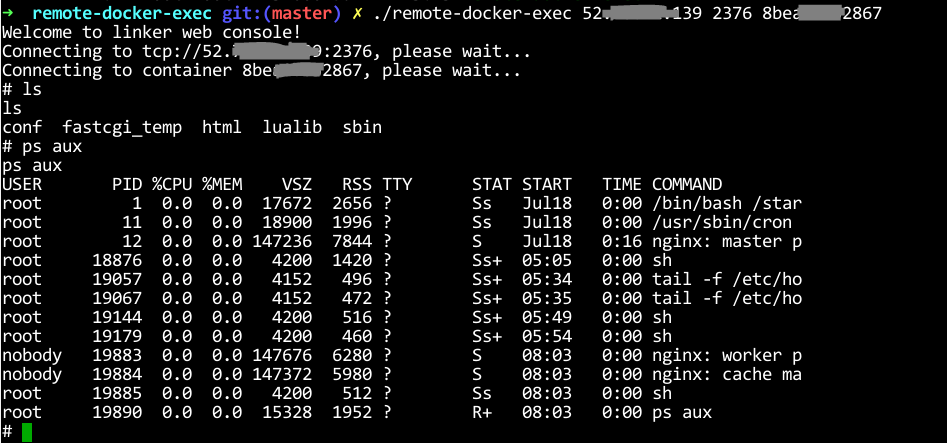Click the sbin directory in ls output

click(362, 128)
